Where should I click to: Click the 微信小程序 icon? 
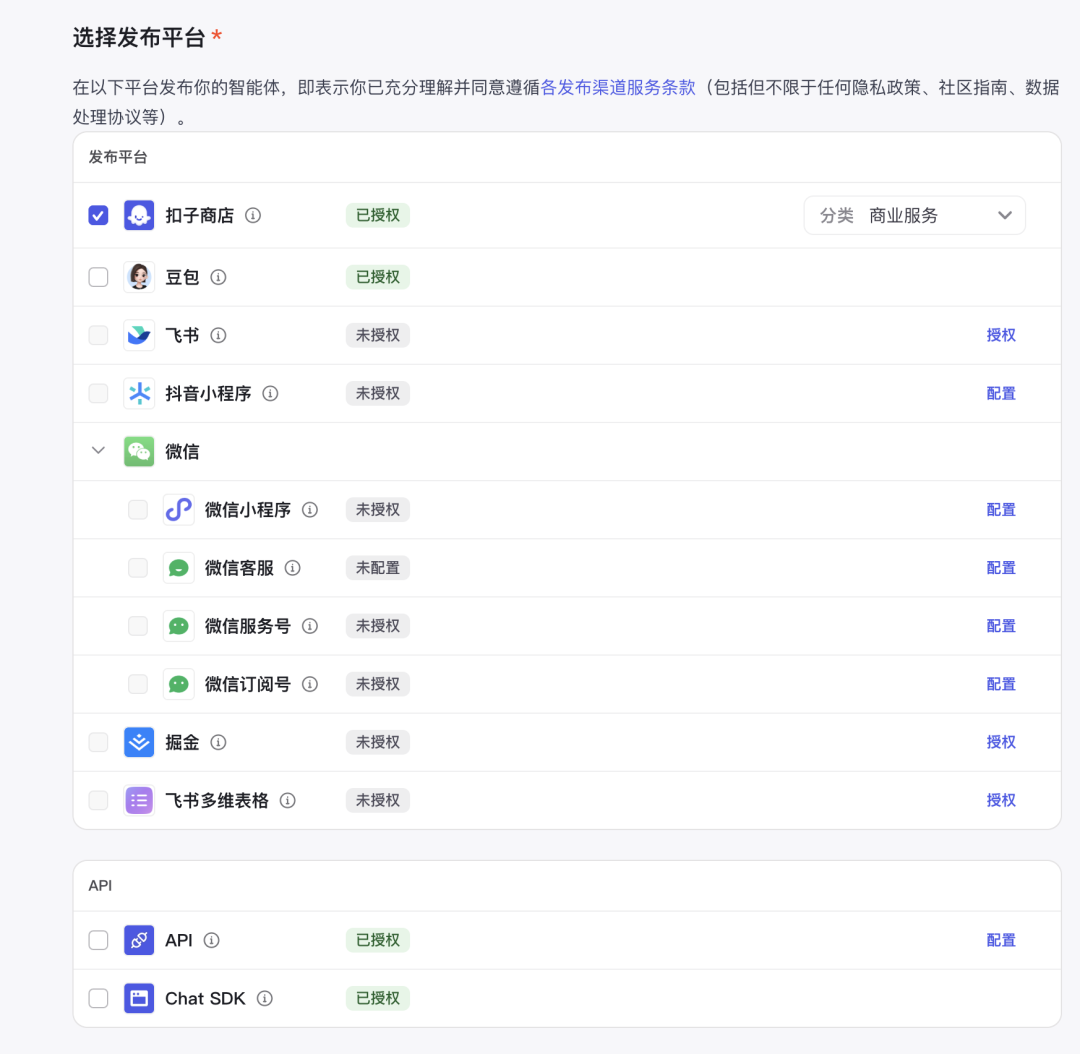(178, 510)
